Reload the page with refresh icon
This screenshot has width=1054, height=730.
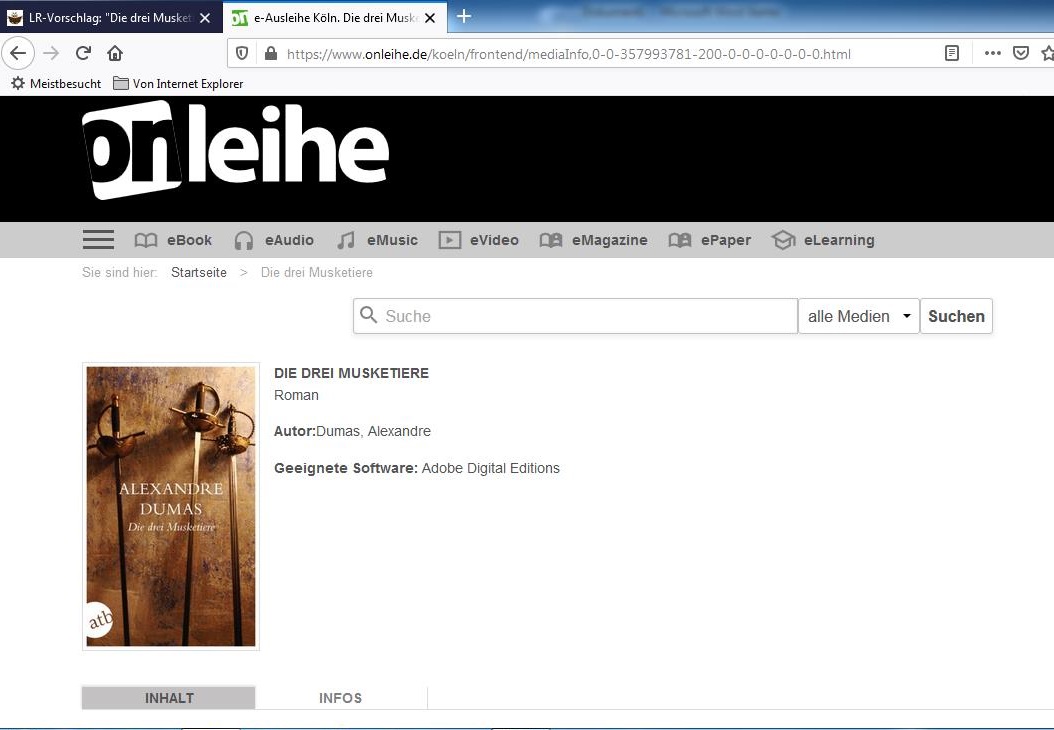point(83,53)
